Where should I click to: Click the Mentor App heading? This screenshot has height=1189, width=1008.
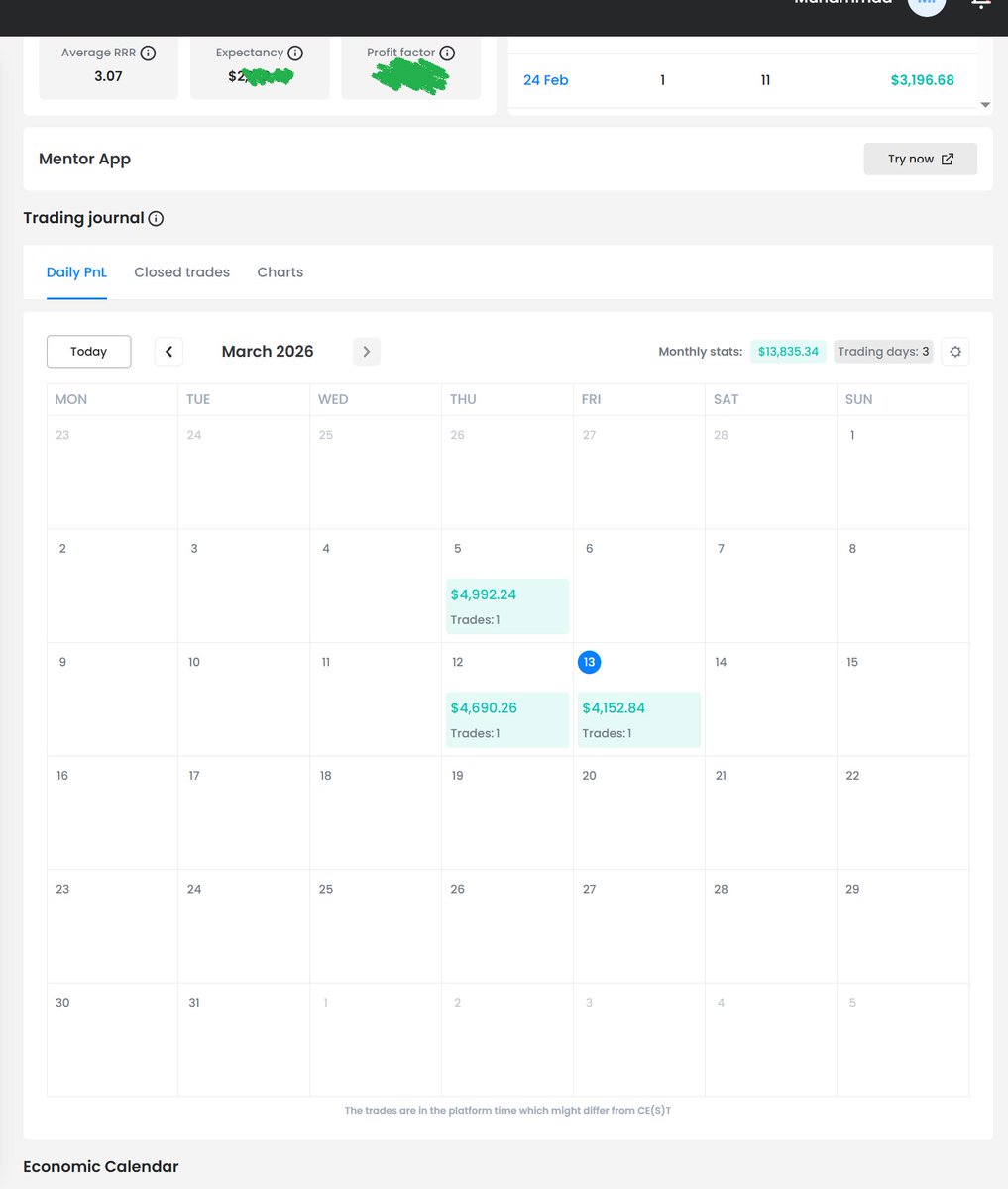[x=84, y=159]
